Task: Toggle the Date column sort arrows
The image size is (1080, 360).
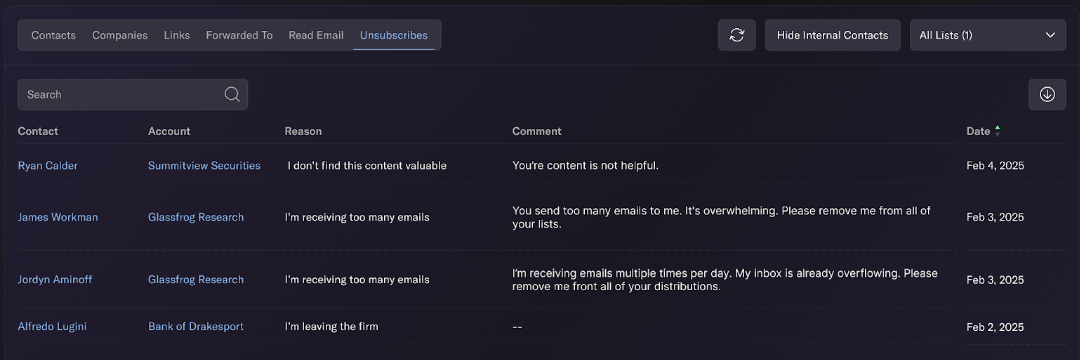Action: click(997, 131)
